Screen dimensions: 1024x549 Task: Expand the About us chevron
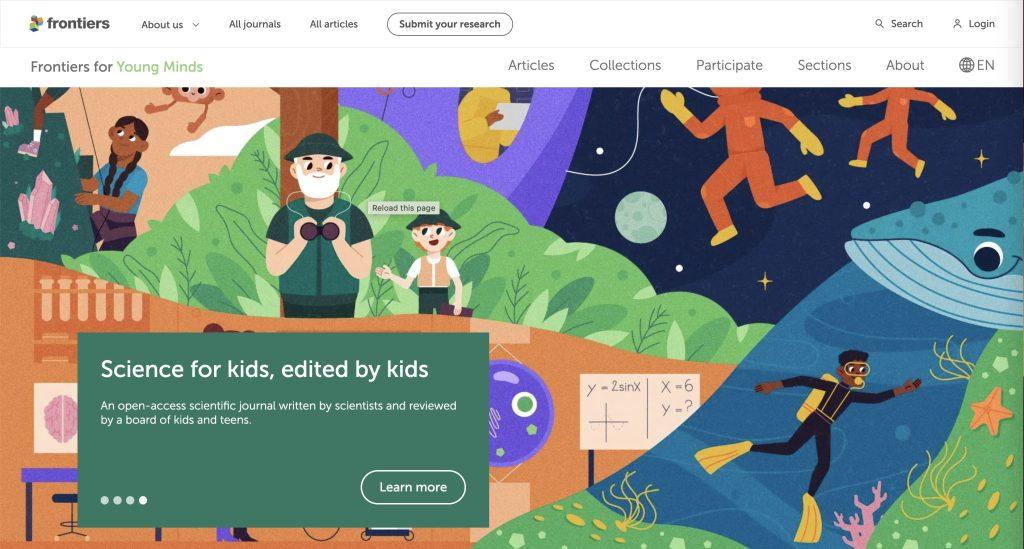195,25
